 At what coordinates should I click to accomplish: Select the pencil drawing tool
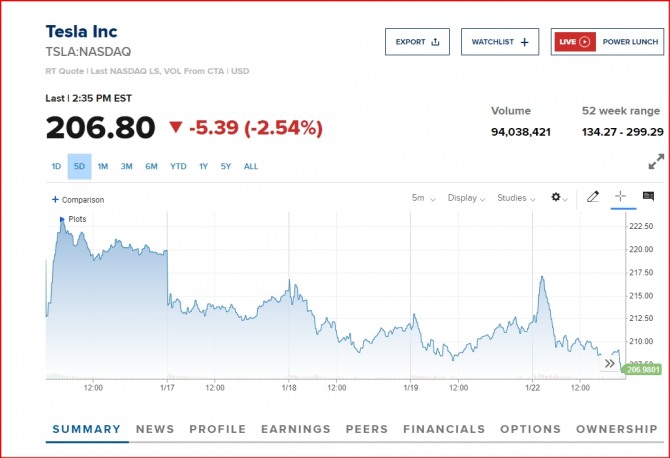[592, 197]
